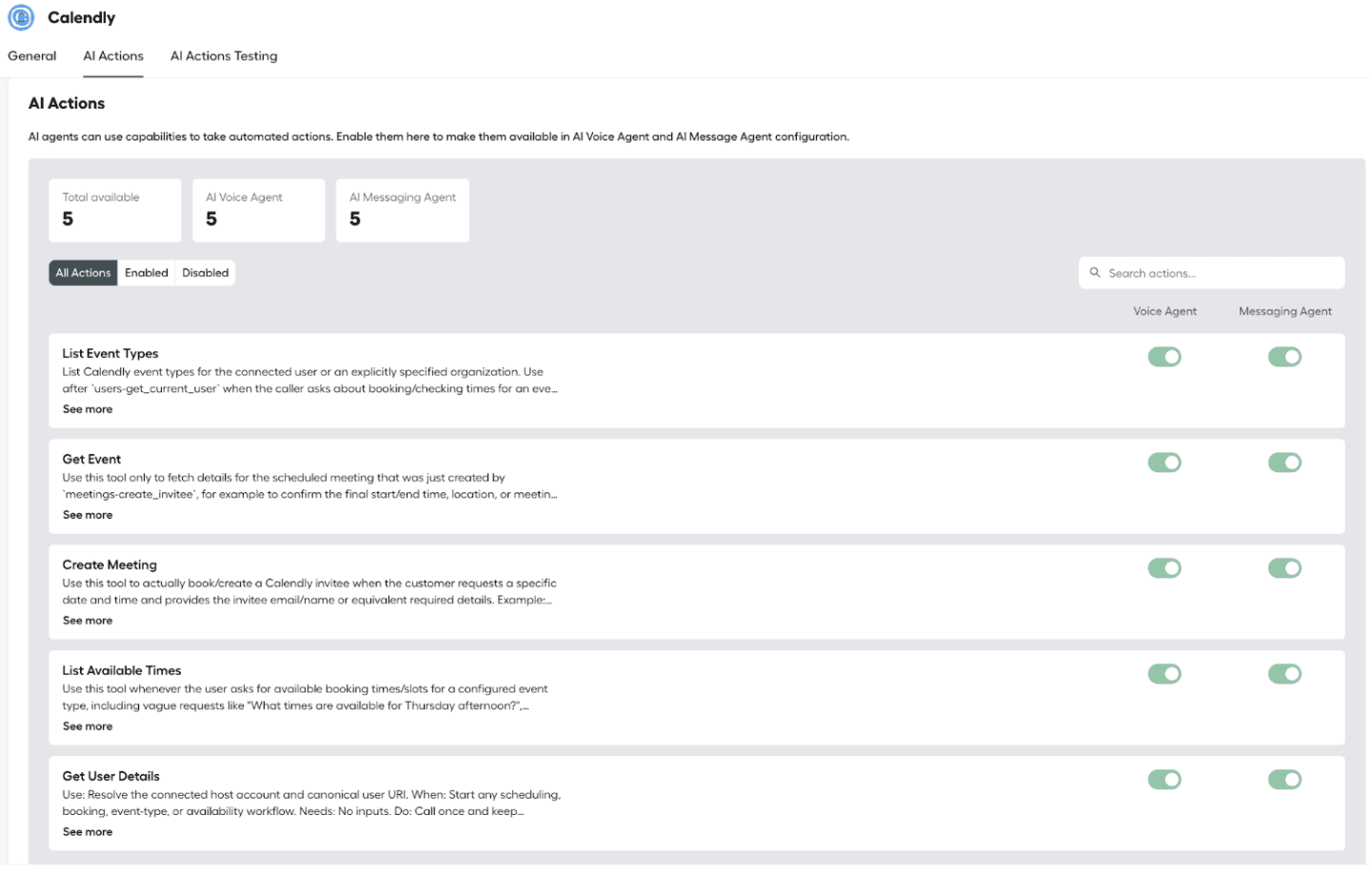
Task: Click the Get User Details title
Action: (111, 777)
